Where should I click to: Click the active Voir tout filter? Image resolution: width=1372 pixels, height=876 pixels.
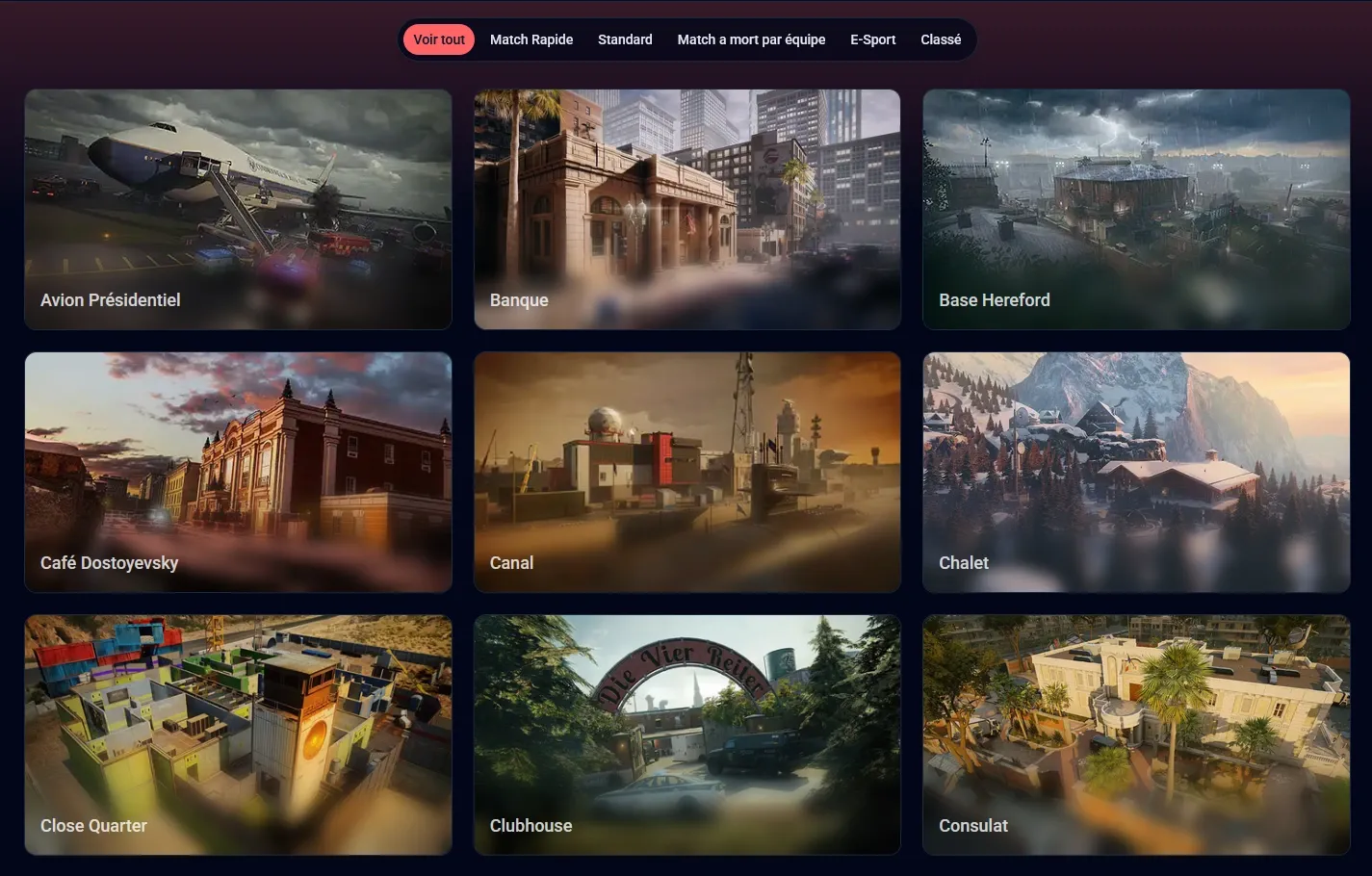pos(439,39)
